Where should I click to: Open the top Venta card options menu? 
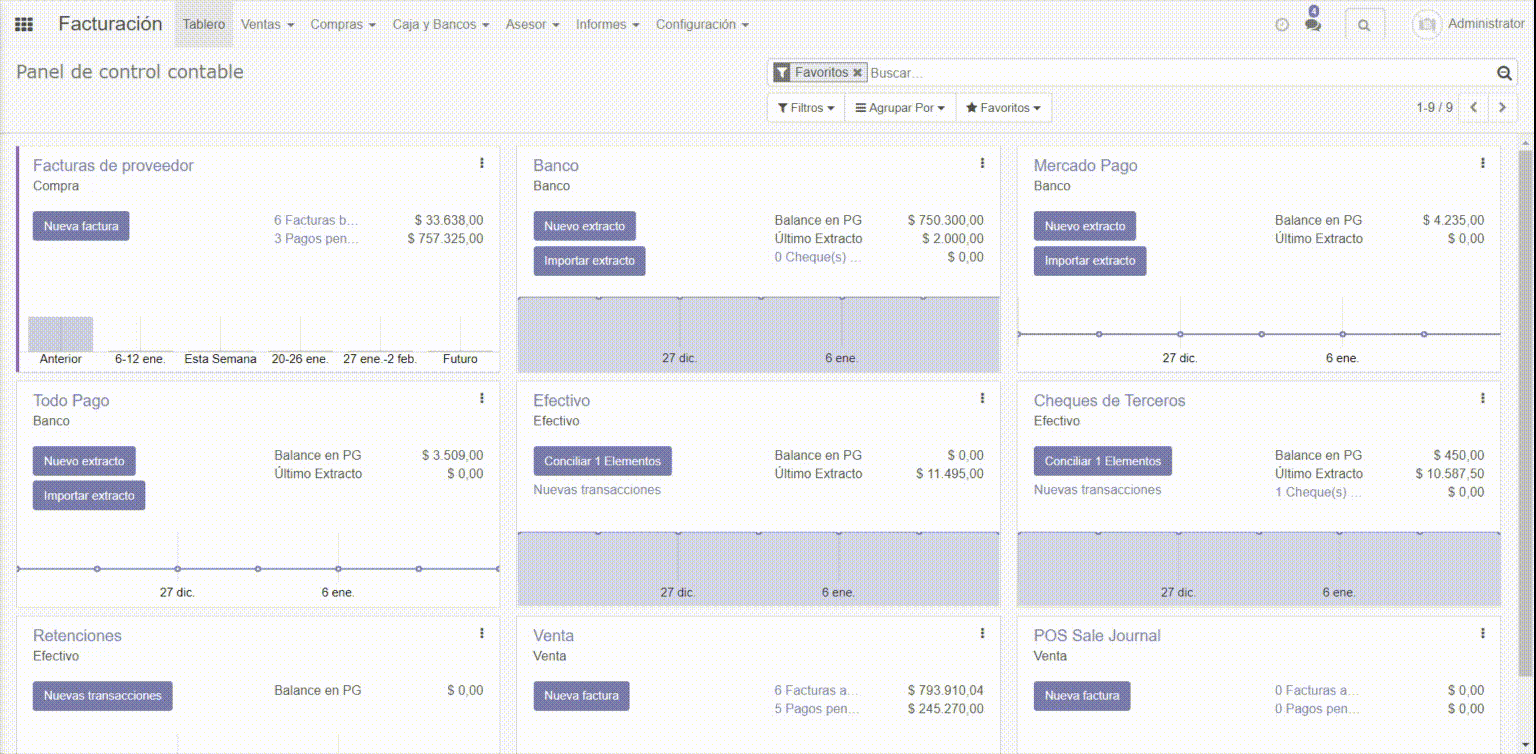(982, 633)
